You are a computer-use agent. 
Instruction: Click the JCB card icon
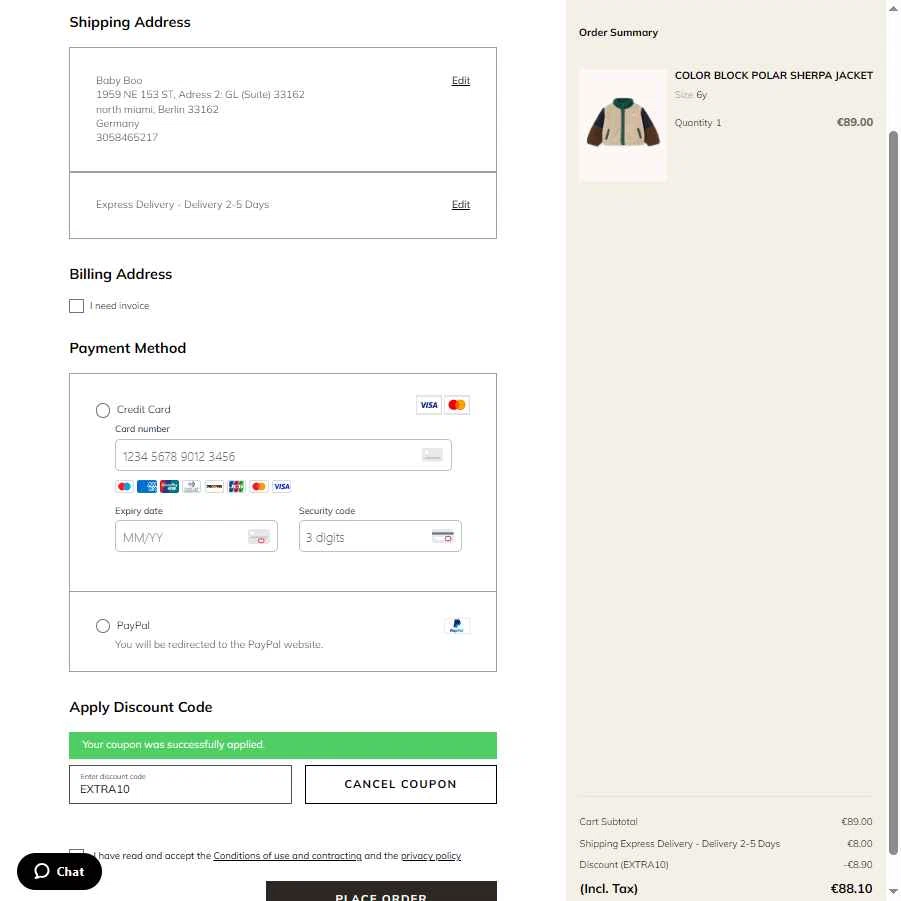[x=236, y=487]
